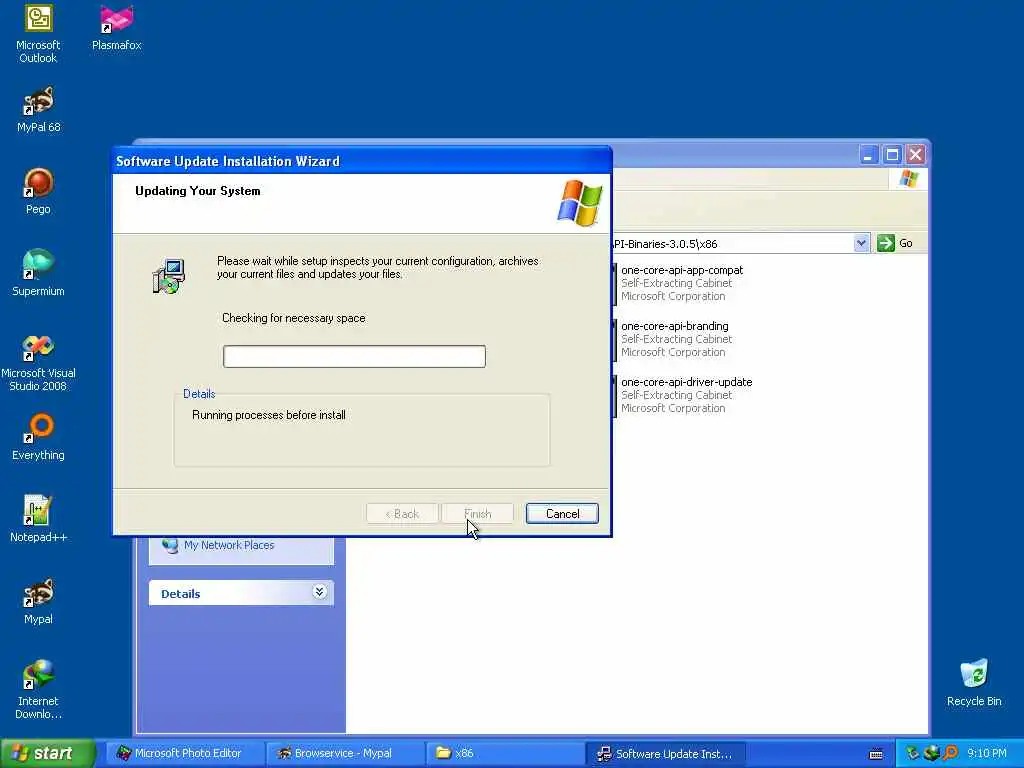Select the Mypal desktop shortcut near bottom
The height and width of the screenshot is (768, 1024).
[38, 601]
